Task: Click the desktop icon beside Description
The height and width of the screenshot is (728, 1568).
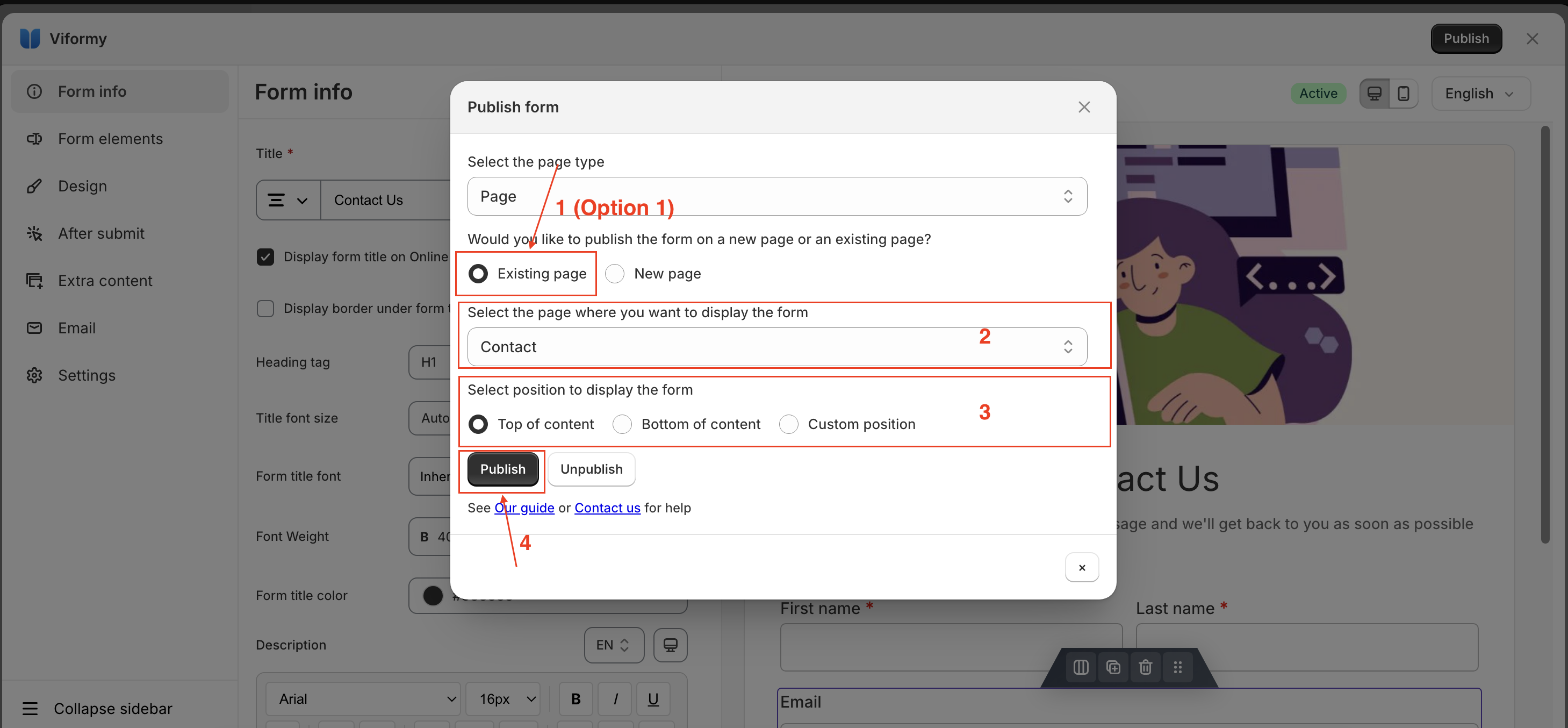Action: (670, 645)
